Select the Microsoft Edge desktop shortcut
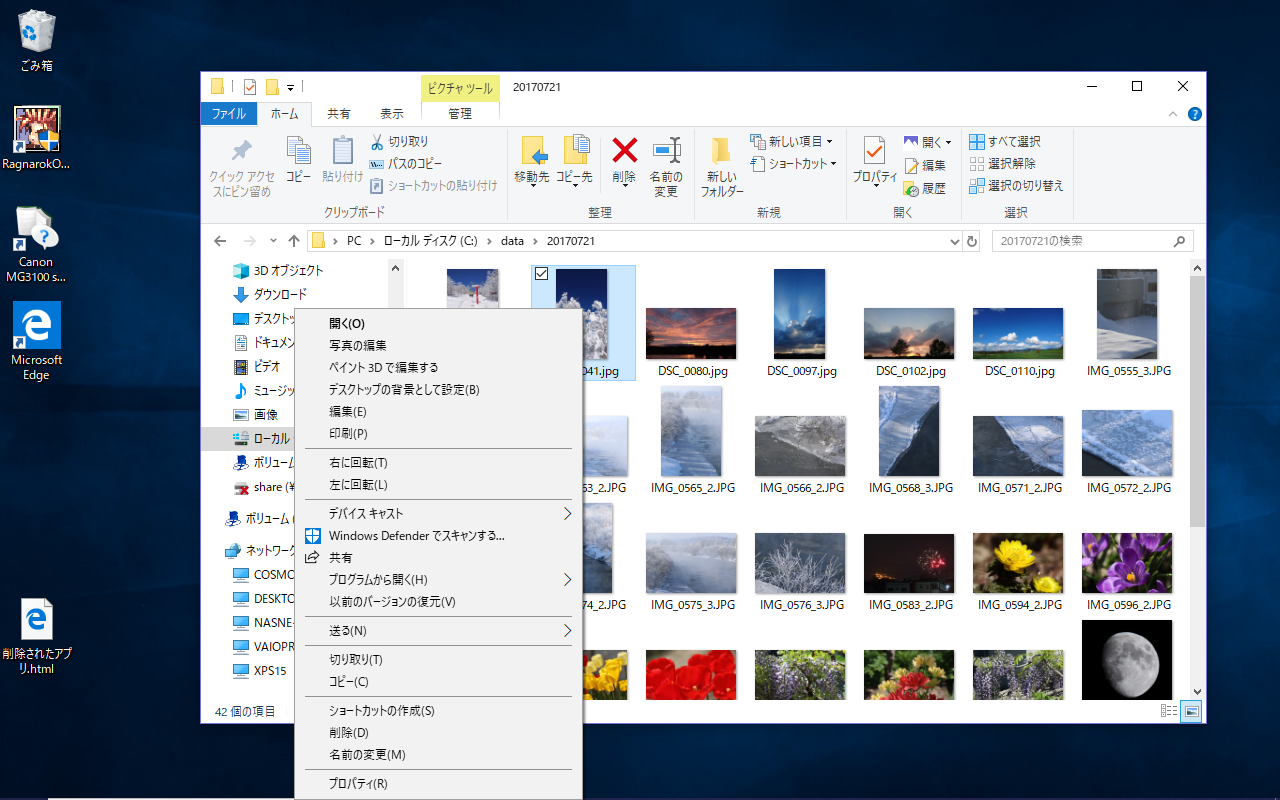Screen dimensions: 1280x800 37,342
